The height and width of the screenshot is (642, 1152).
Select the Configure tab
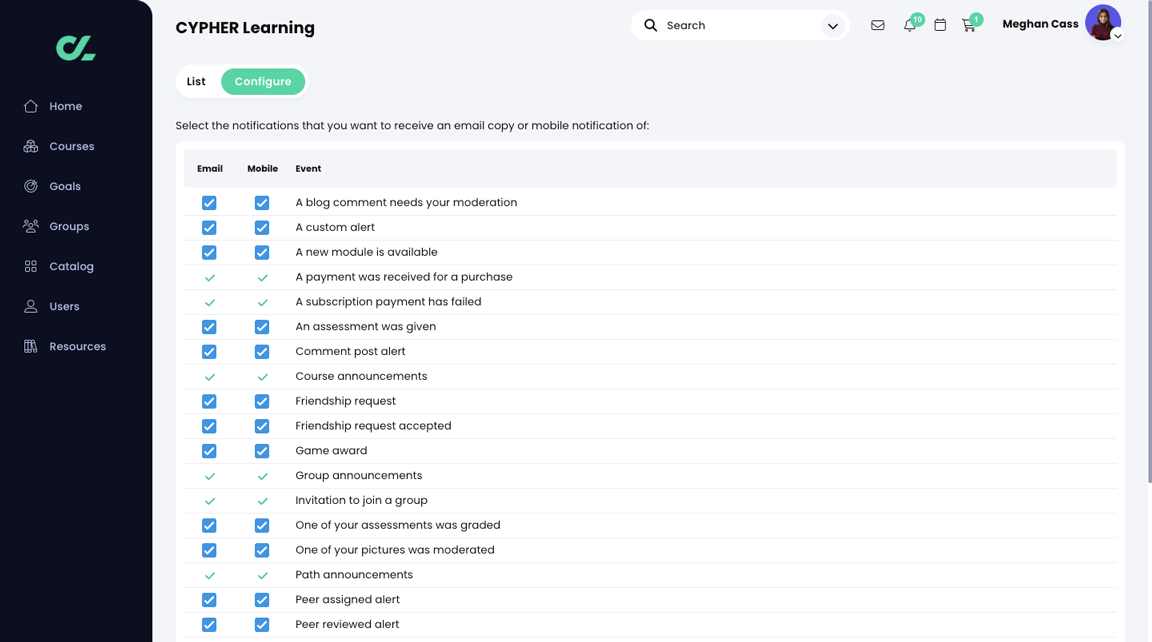click(263, 81)
